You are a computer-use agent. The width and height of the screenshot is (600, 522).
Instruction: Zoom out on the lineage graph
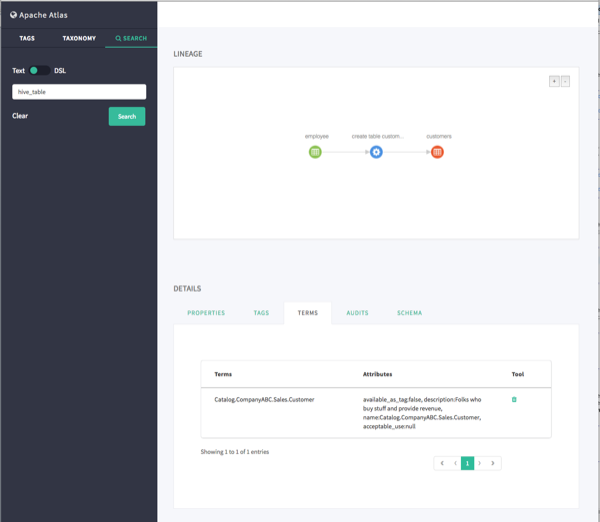[x=565, y=81]
